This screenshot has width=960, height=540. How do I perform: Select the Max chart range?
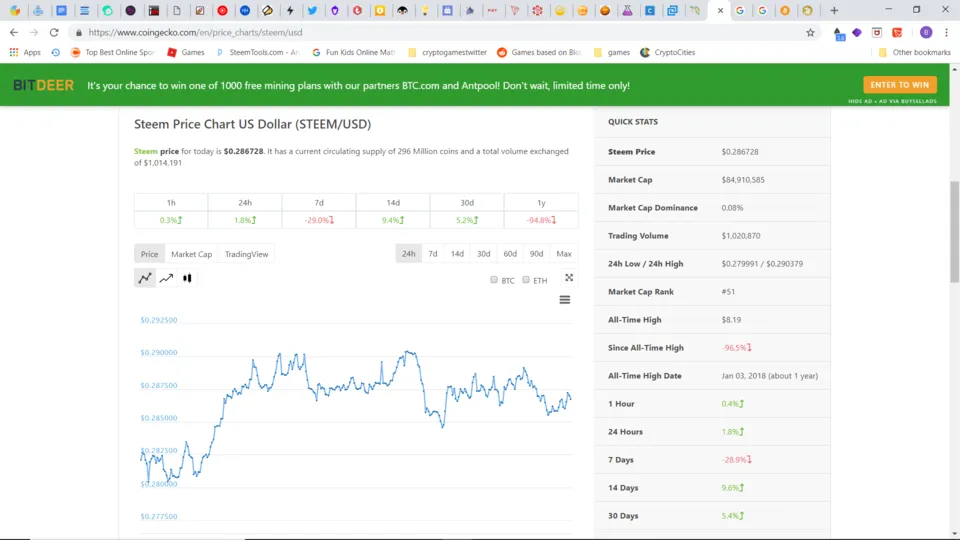pos(564,253)
